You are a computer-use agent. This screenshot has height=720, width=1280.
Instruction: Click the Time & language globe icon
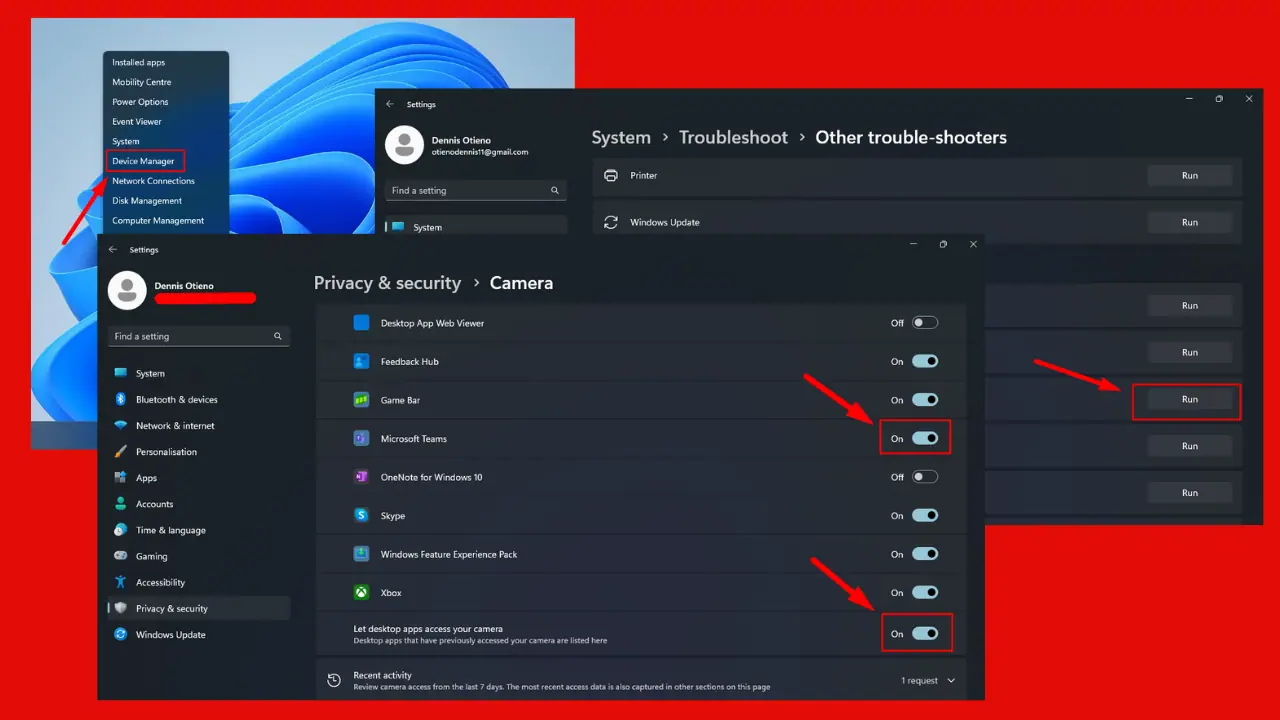(121, 530)
